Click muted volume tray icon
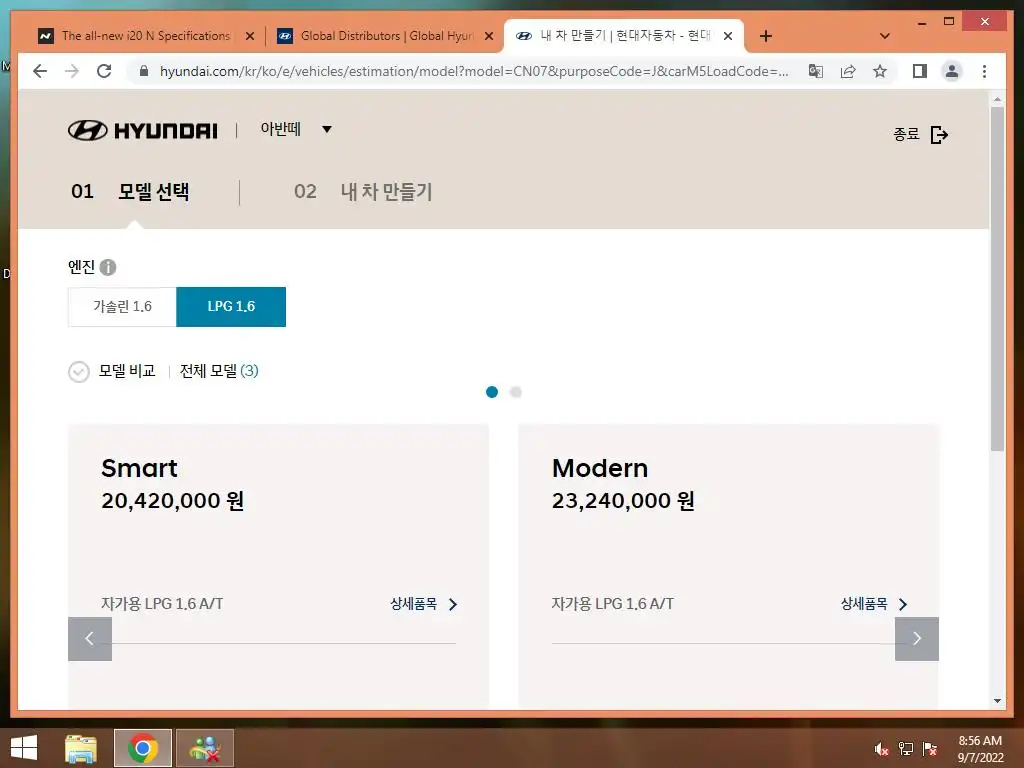Screen dimensions: 1024x768 point(881,749)
